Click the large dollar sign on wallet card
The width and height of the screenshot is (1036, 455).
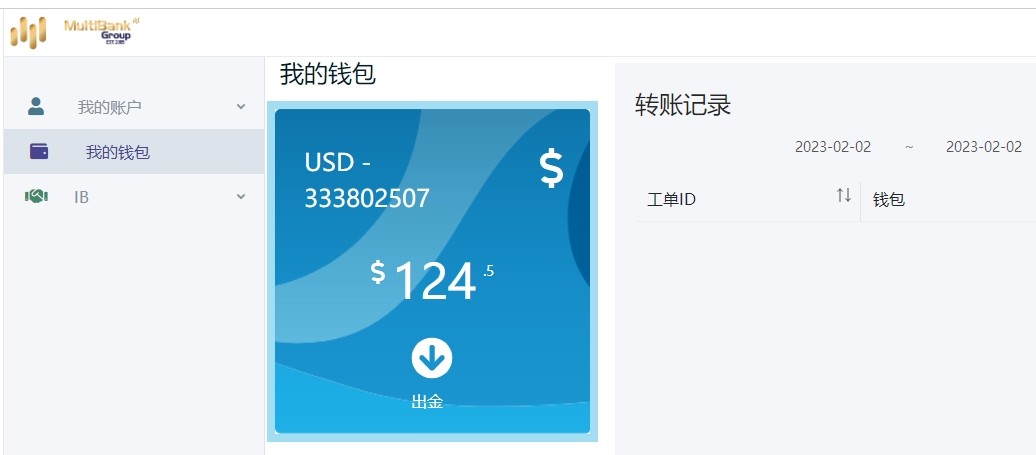pyautogui.click(x=551, y=168)
